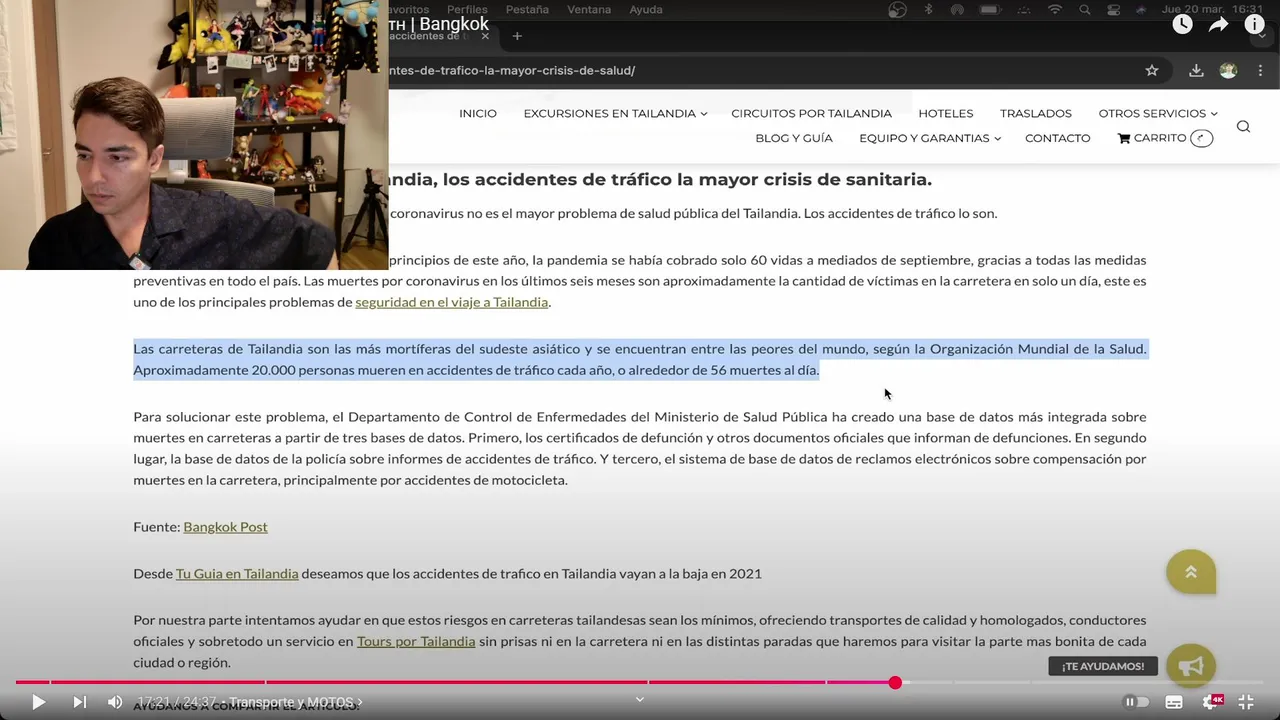Open the browser profile avatar
The image size is (1280, 720).
[1228, 70]
